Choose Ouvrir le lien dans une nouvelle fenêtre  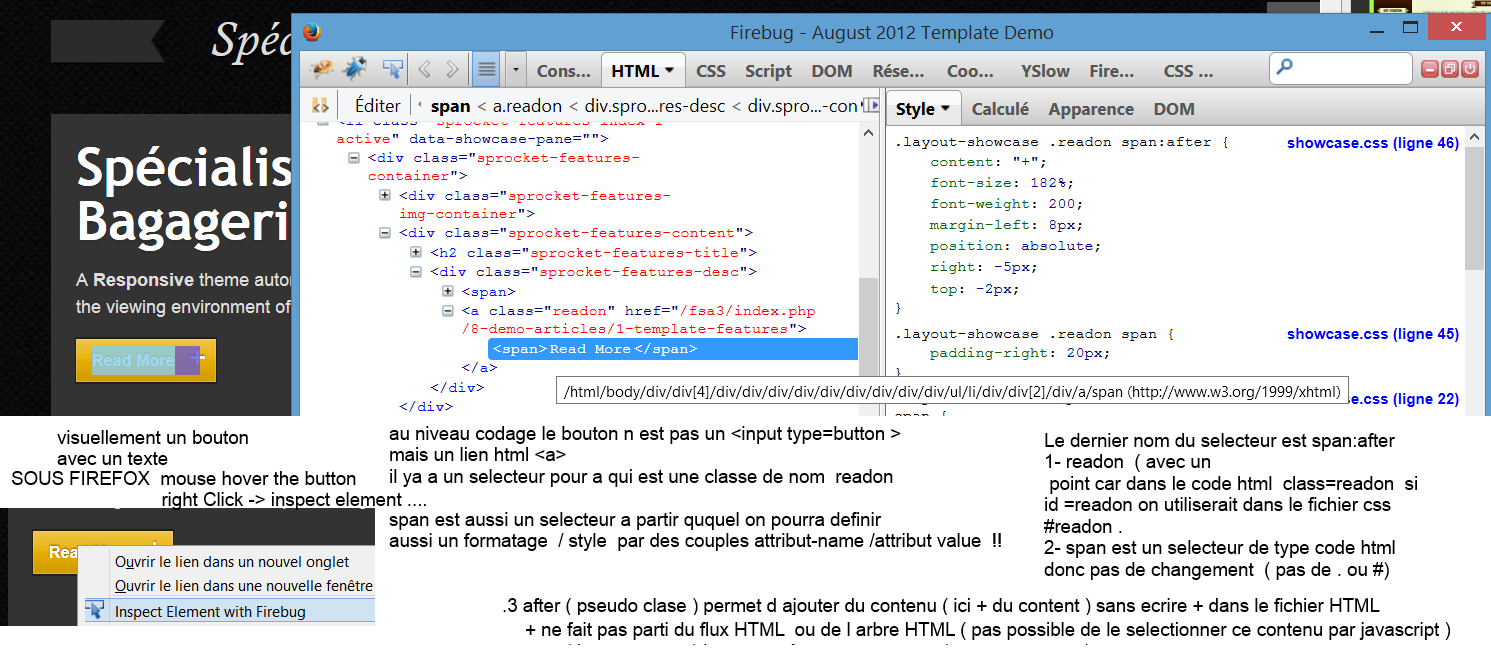244,585
